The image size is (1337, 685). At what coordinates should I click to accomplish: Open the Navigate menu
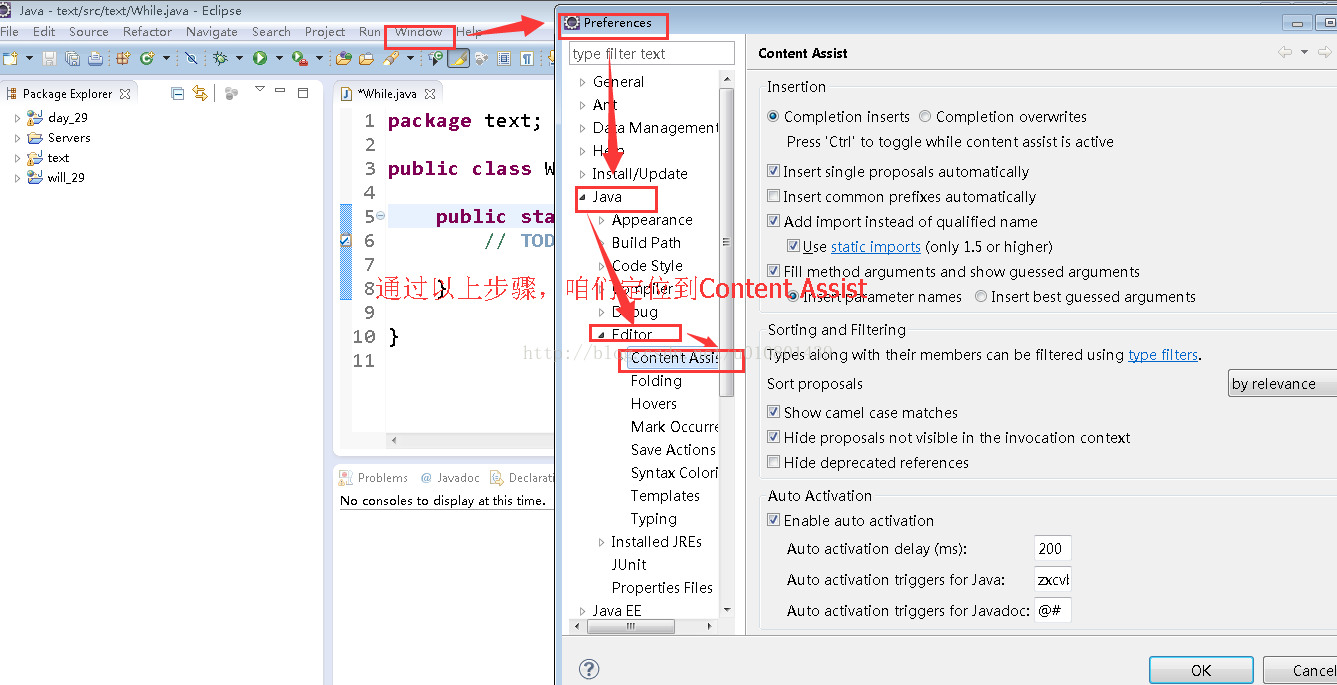(212, 32)
